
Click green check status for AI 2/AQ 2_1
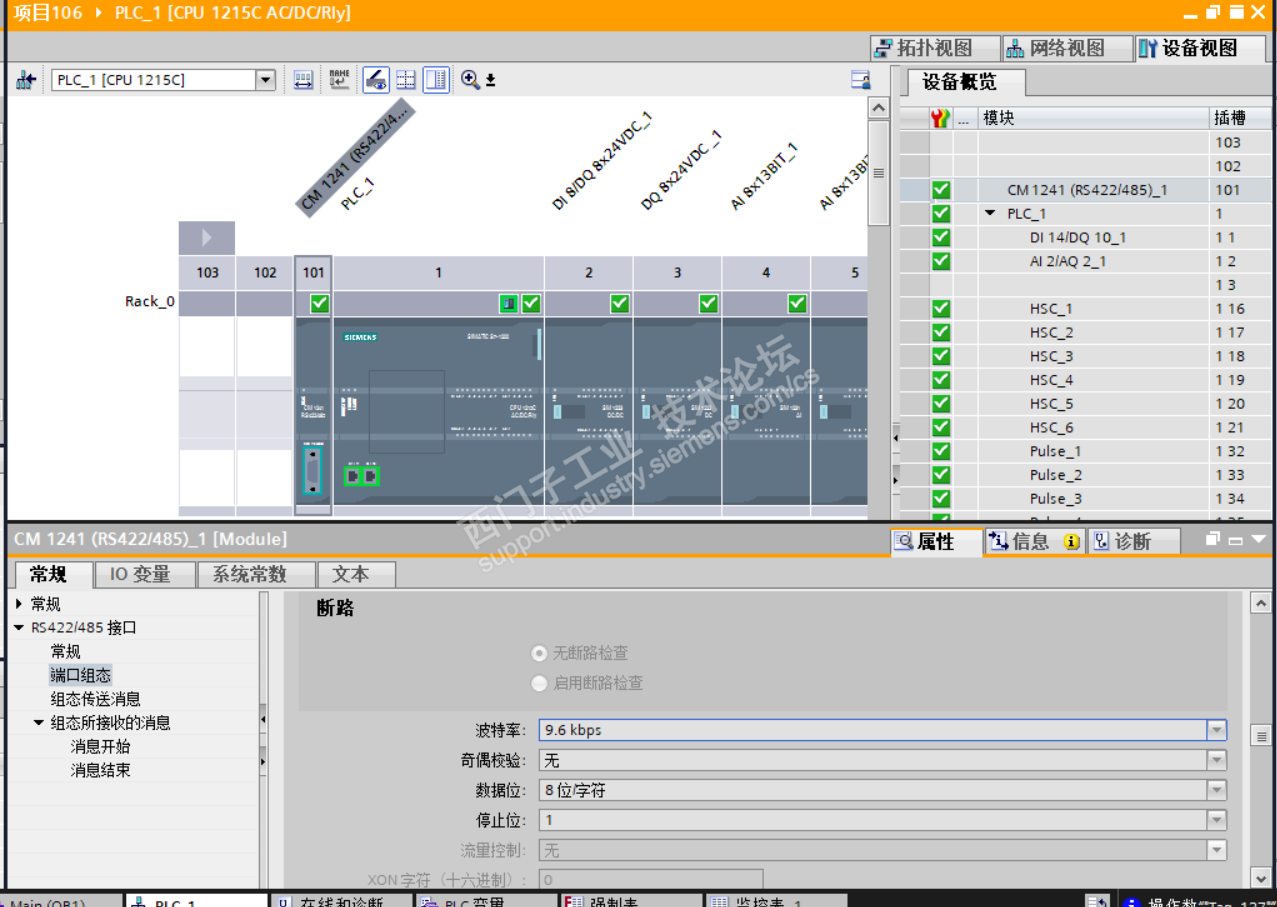click(x=941, y=261)
